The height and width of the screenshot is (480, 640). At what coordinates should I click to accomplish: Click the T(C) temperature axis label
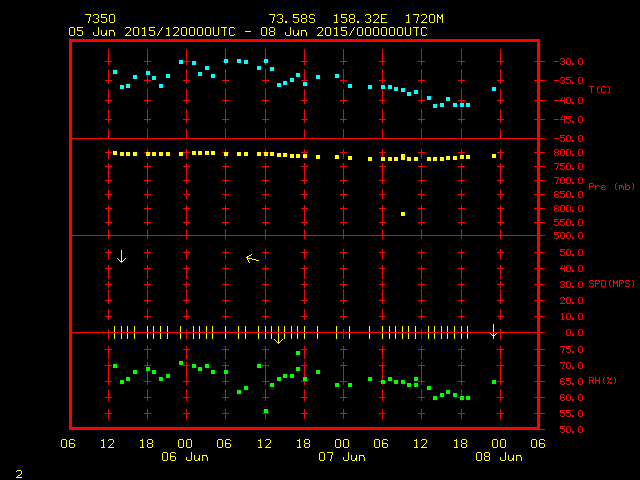click(599, 90)
